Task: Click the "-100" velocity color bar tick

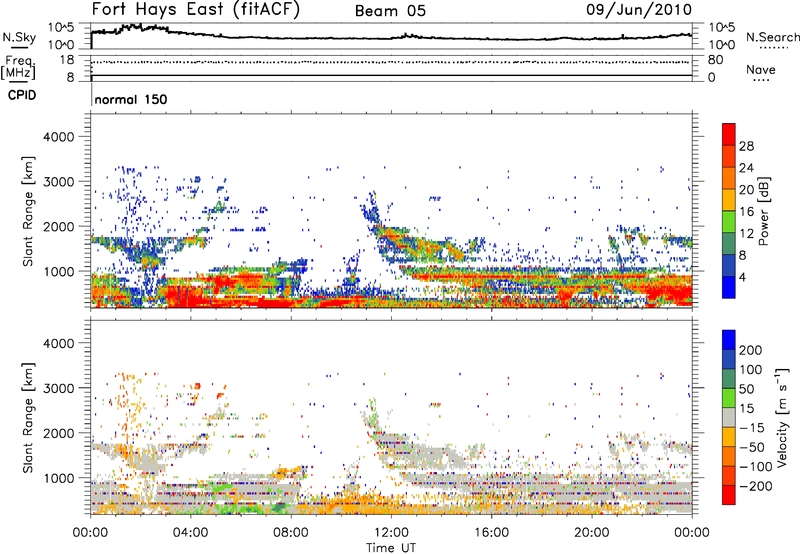Action: [756, 466]
